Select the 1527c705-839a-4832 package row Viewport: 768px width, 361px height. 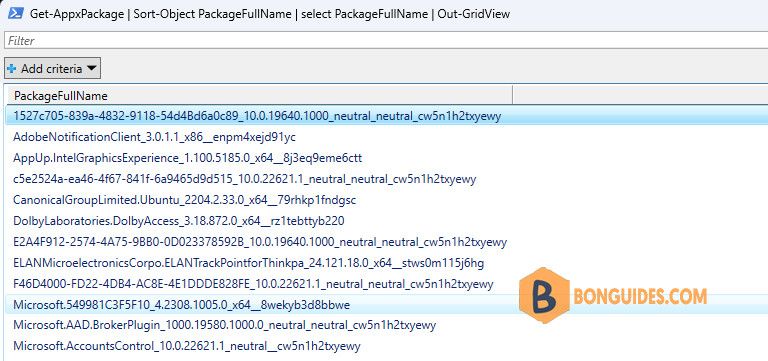coord(386,116)
